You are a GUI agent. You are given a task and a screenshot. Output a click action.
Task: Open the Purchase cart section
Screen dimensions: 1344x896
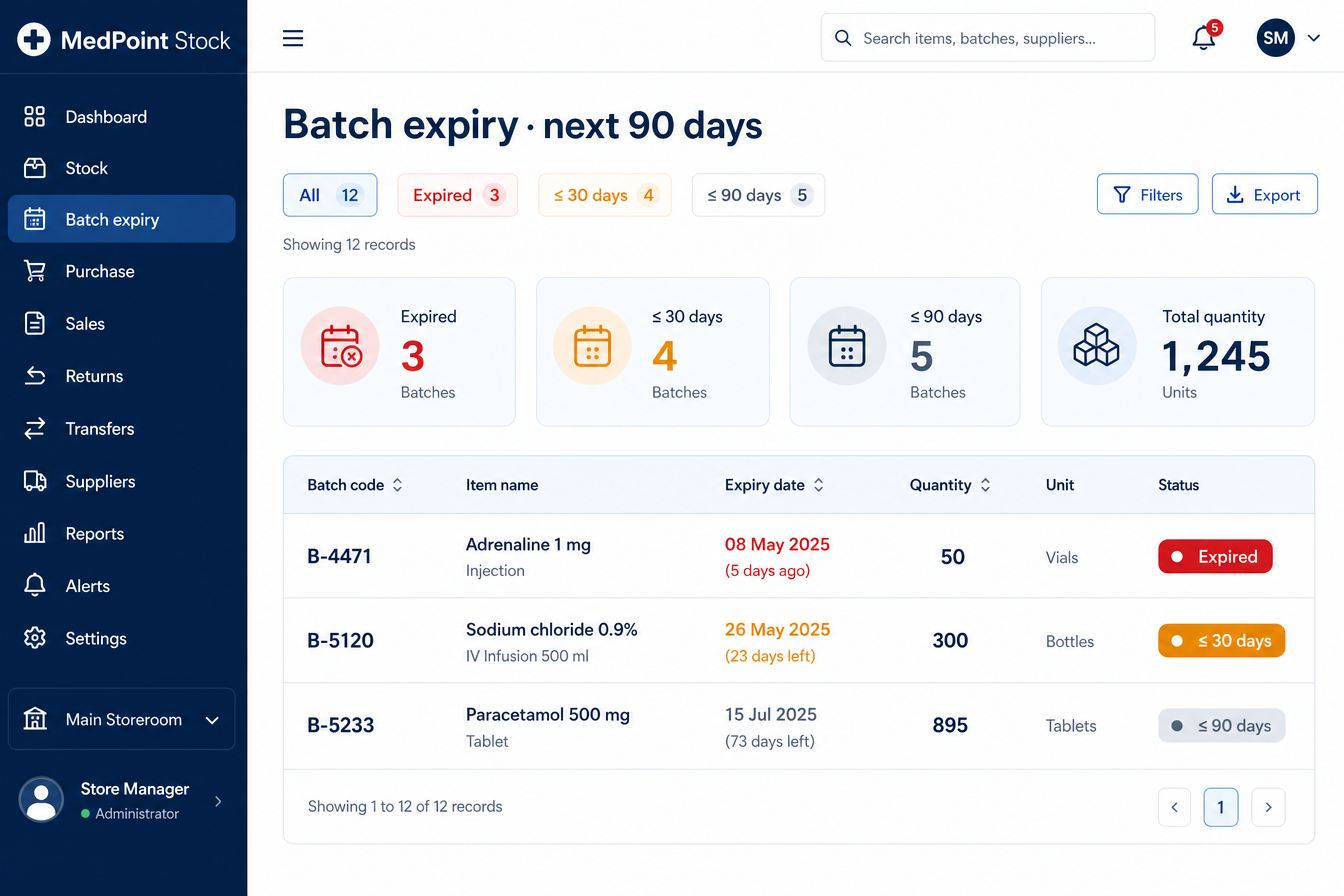(122, 271)
